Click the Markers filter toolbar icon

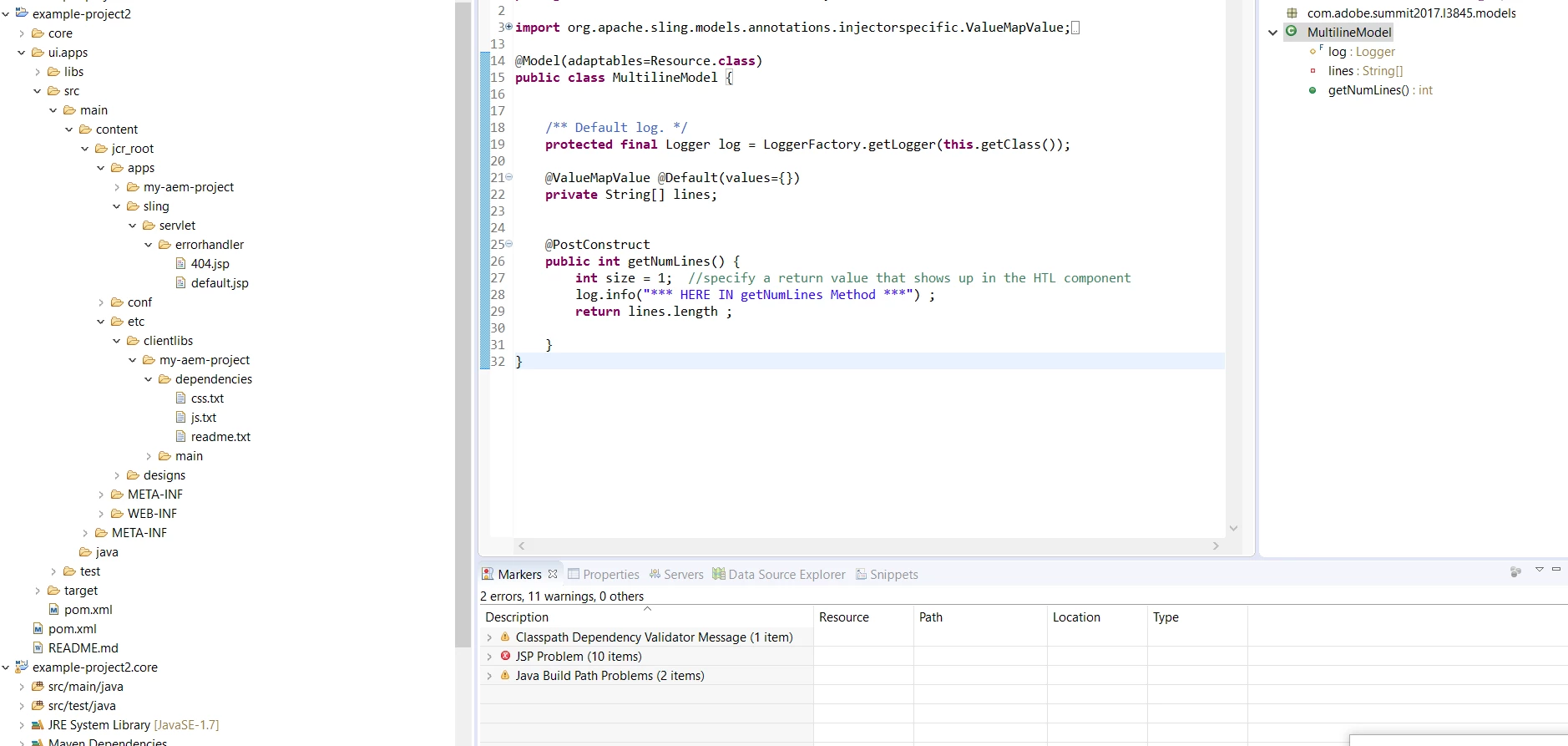(x=1516, y=571)
